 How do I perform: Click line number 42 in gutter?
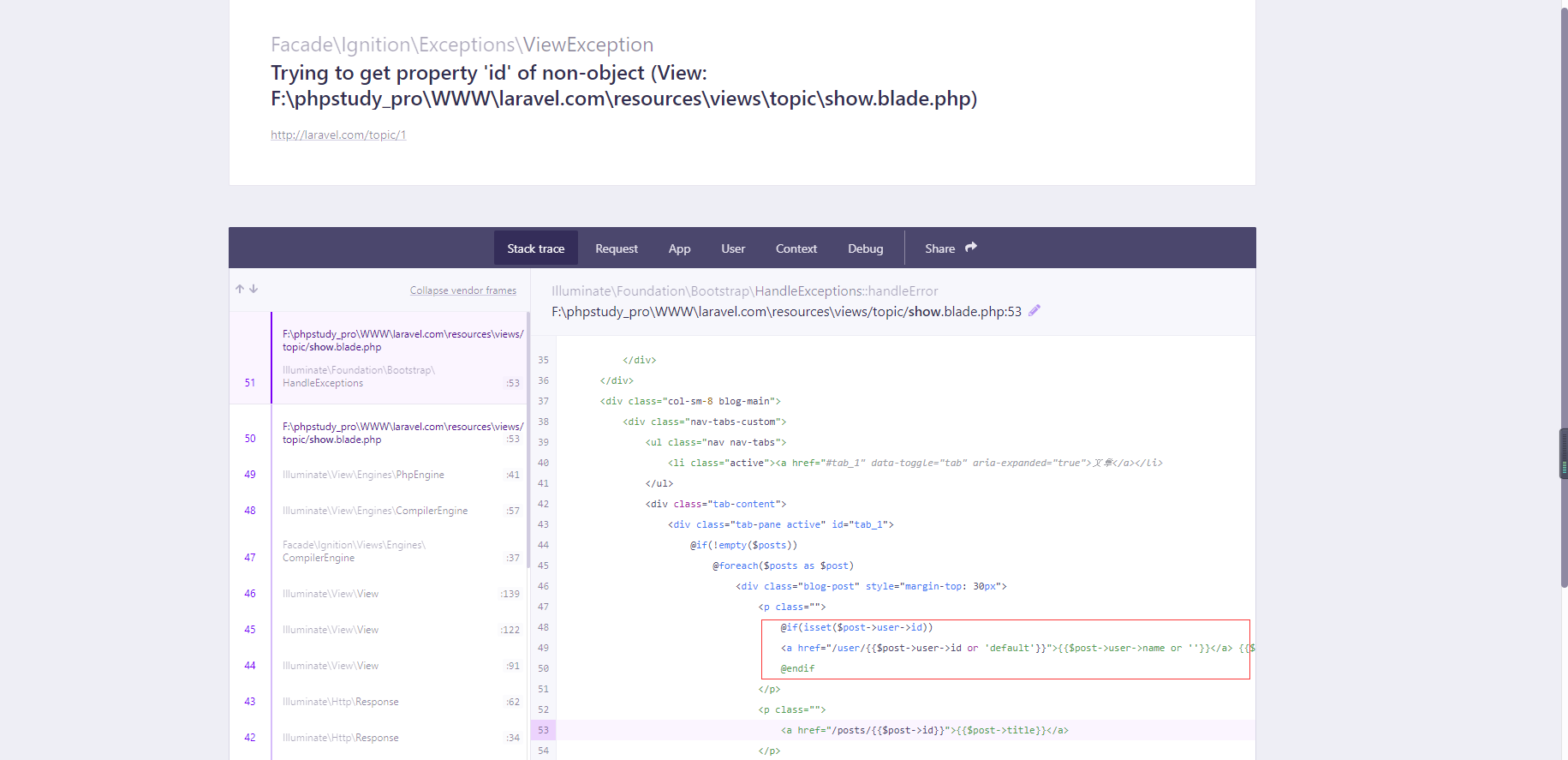coord(543,504)
